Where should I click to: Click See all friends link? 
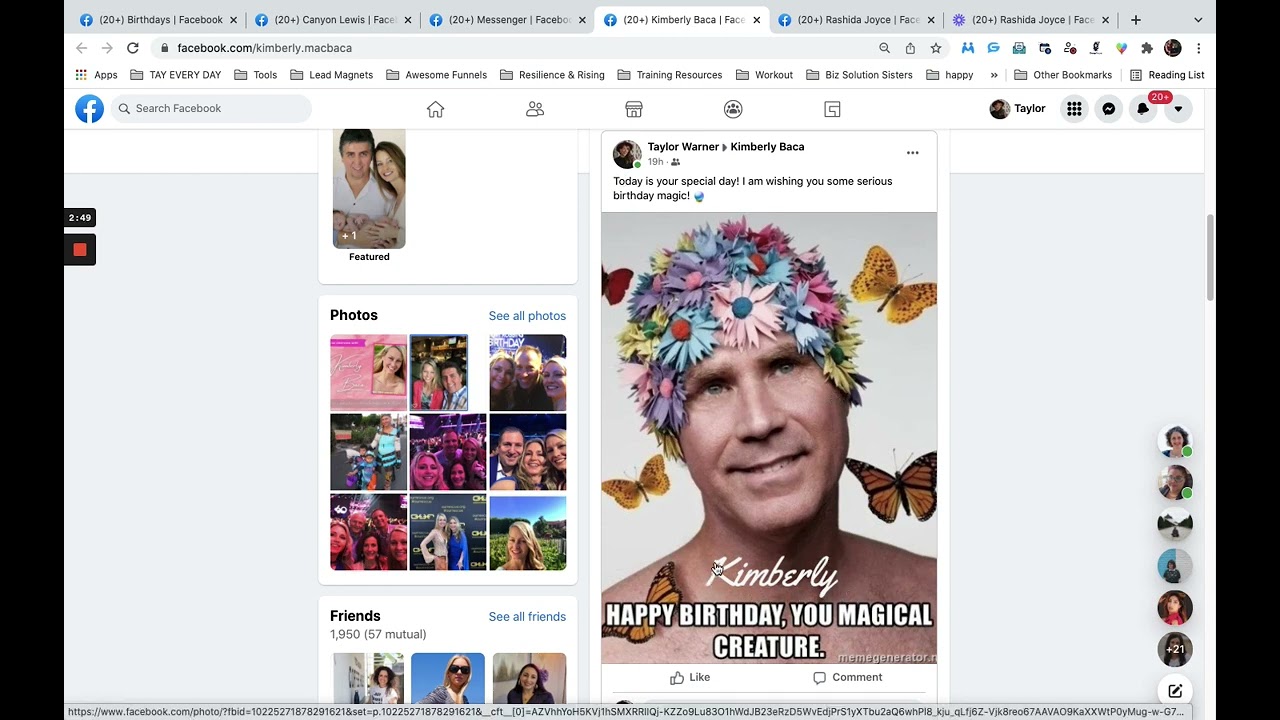527,617
